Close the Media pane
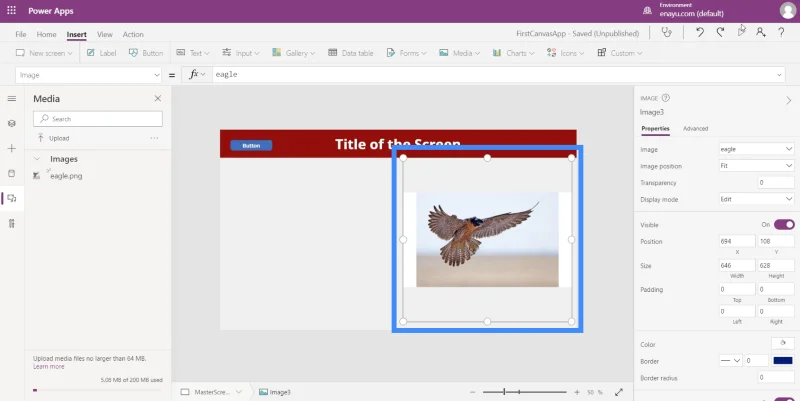This screenshot has height=401, width=800. [158, 98]
